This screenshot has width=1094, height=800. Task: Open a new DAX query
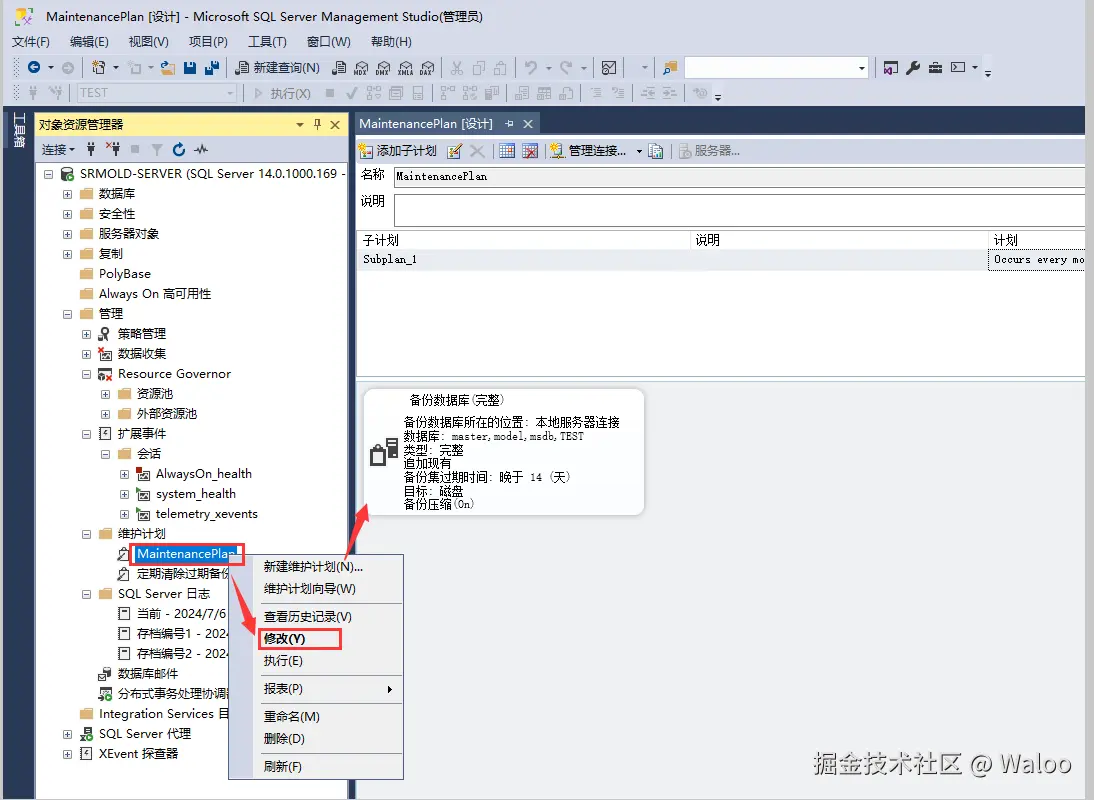pos(427,68)
